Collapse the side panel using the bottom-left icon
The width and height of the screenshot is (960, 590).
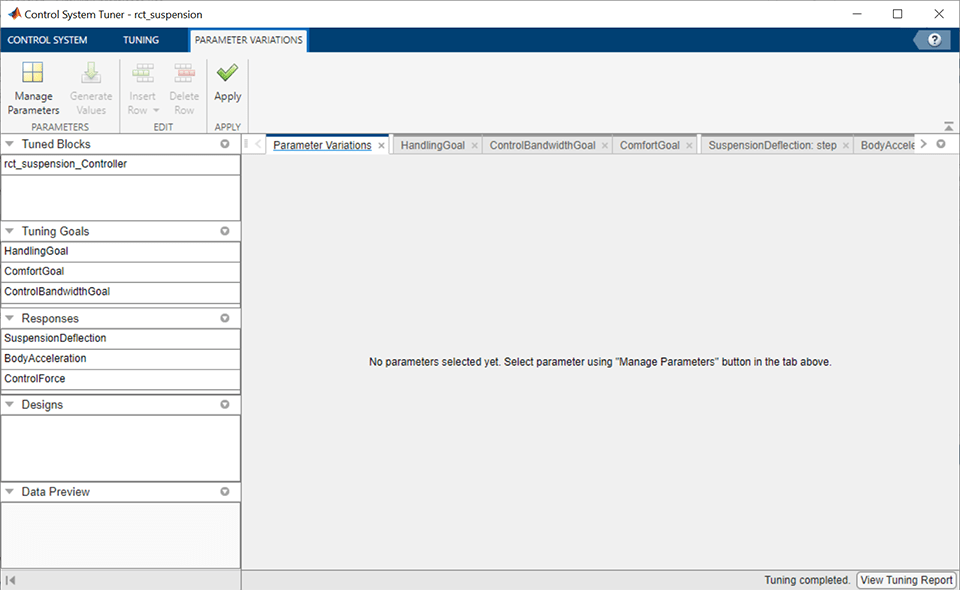pos(10,580)
